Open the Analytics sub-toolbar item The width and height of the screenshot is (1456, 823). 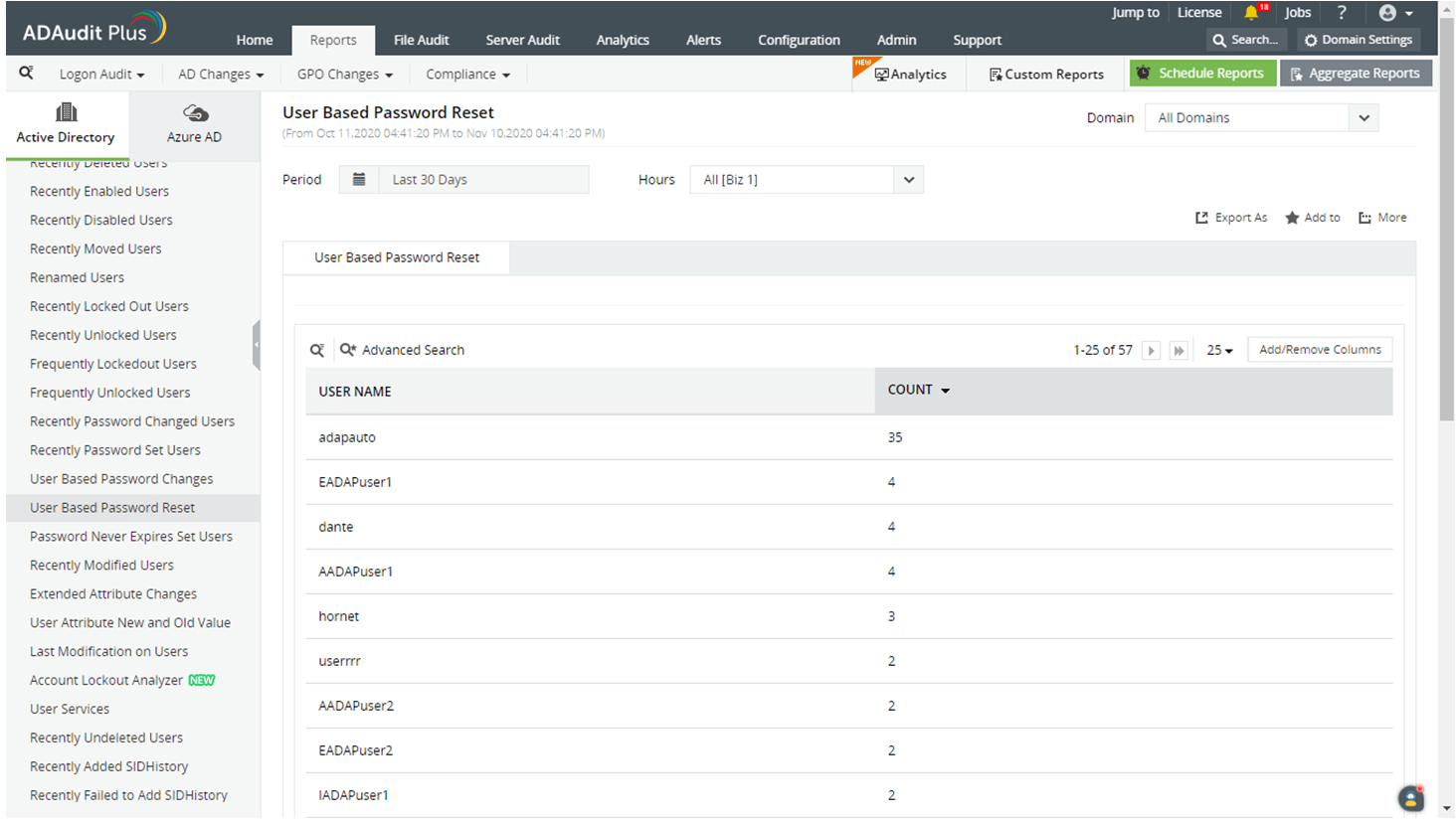tap(910, 74)
